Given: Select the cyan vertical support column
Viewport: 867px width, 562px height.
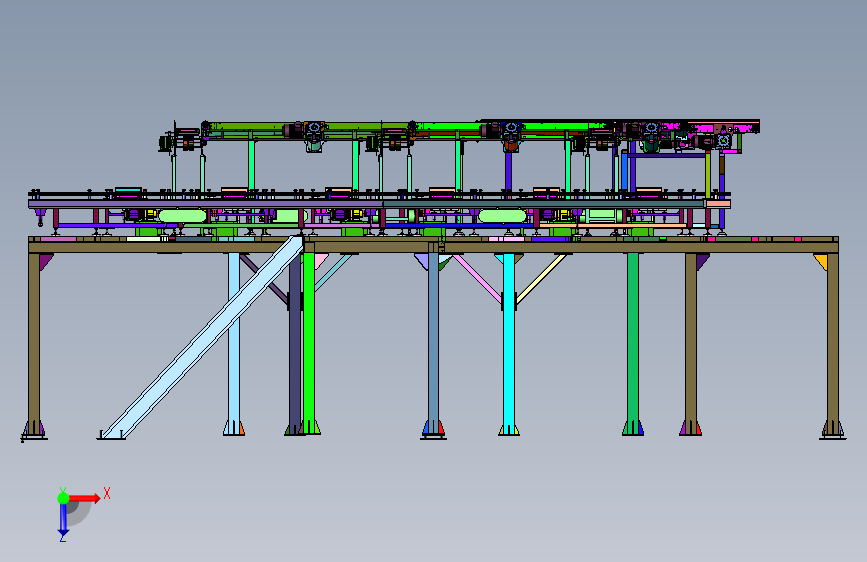Looking at the screenshot, I should 509,343.
